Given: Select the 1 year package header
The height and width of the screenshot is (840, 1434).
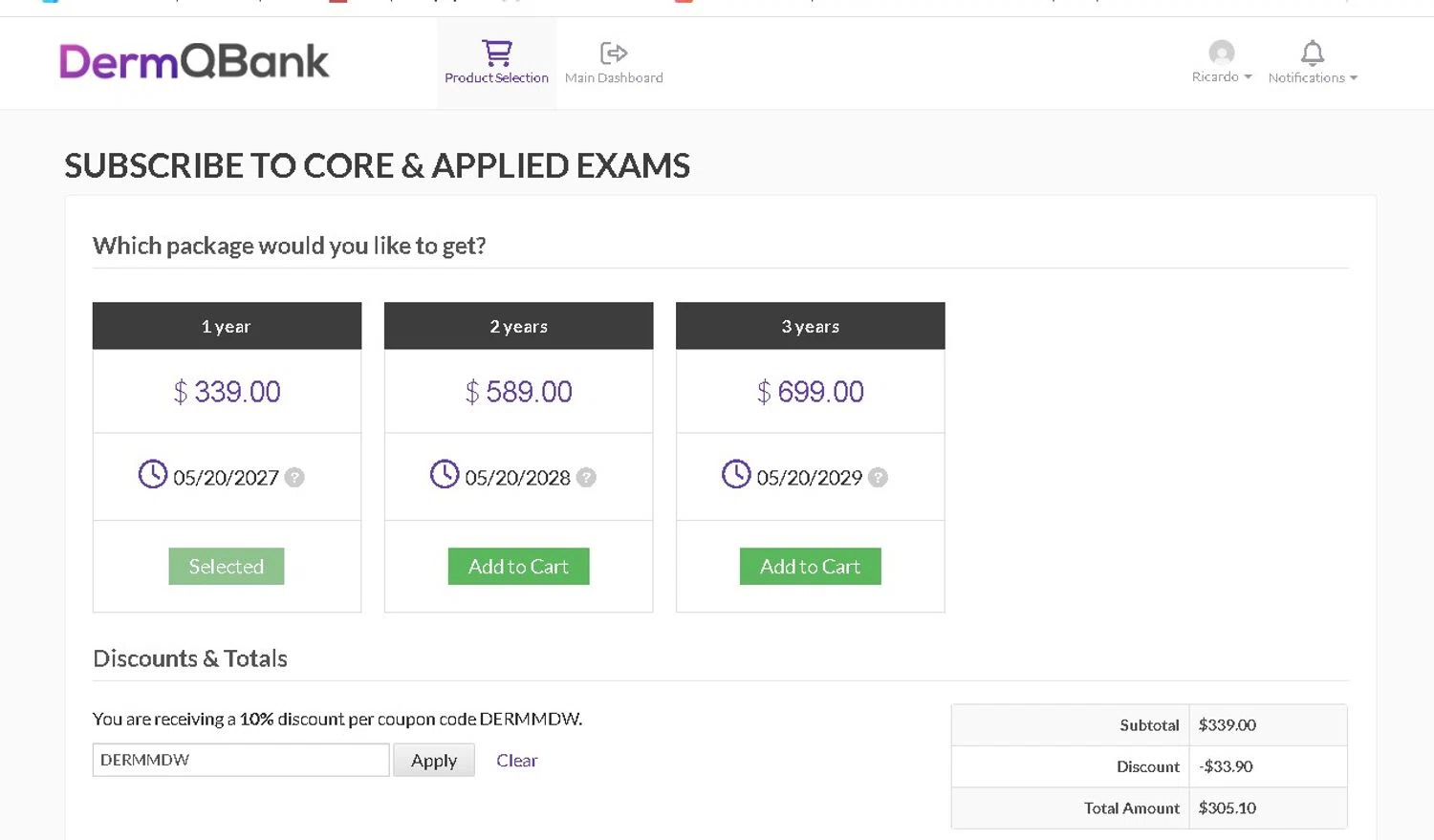Looking at the screenshot, I should coord(227,326).
